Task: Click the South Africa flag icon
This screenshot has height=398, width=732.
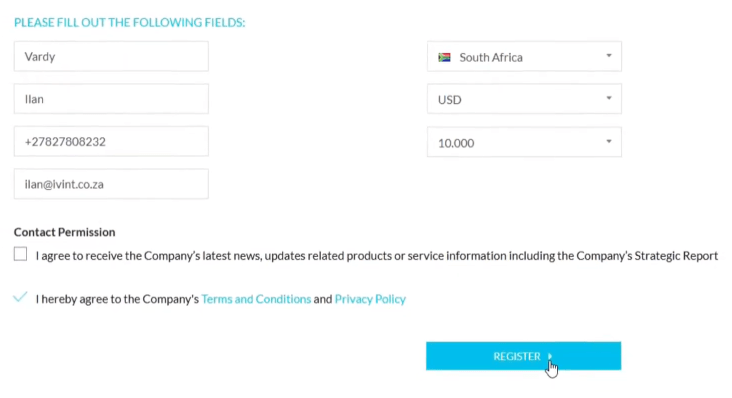Action: pos(444,57)
